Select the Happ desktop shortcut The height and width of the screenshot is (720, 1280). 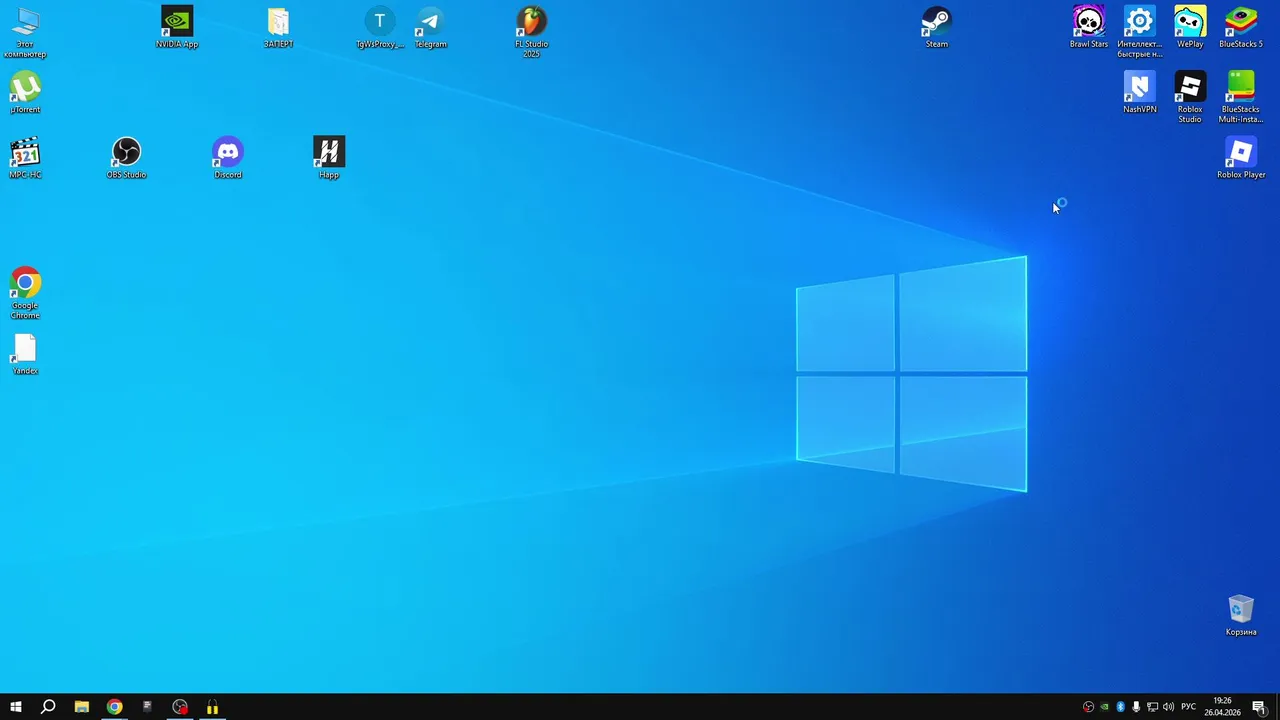tap(329, 158)
